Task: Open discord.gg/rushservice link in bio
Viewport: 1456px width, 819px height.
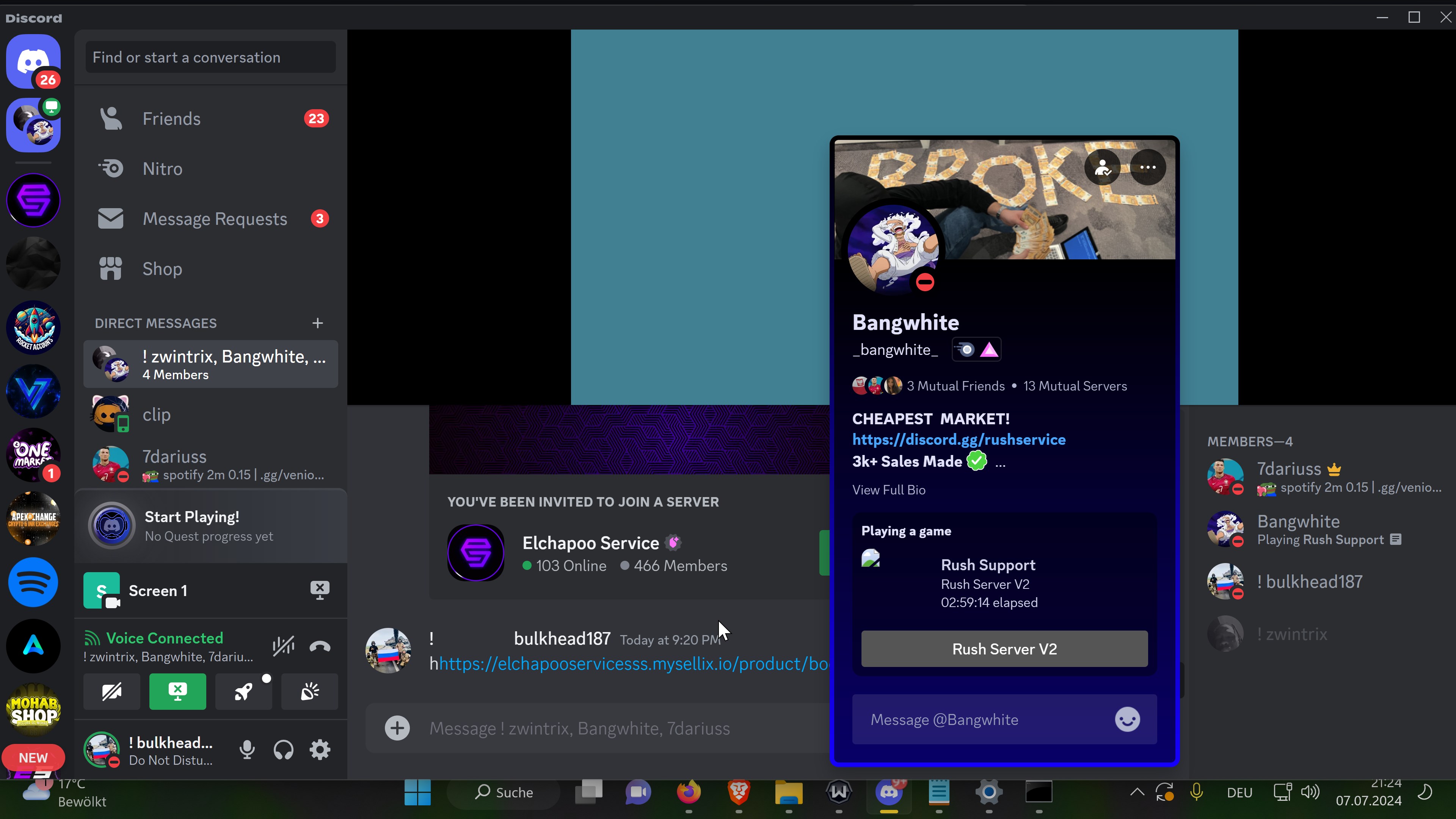Action: coord(959,440)
